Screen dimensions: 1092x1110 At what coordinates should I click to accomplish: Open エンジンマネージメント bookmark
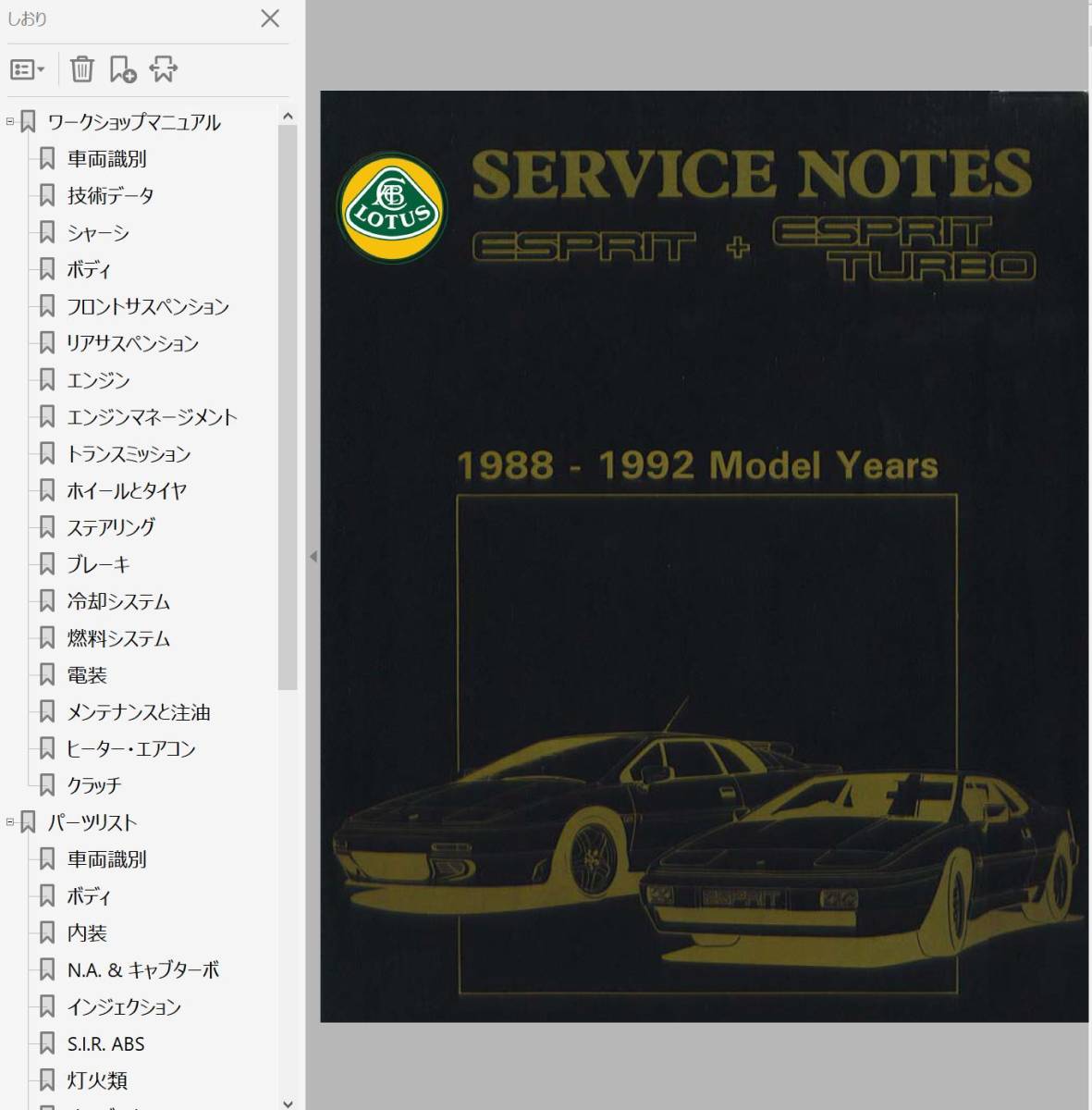click(x=152, y=417)
